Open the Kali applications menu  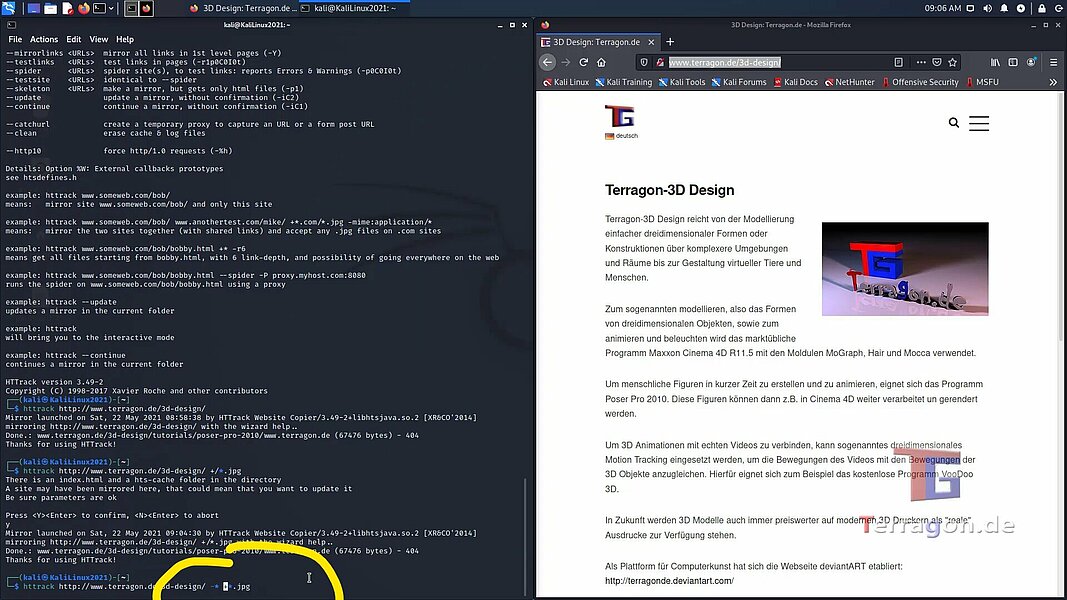pos(8,8)
